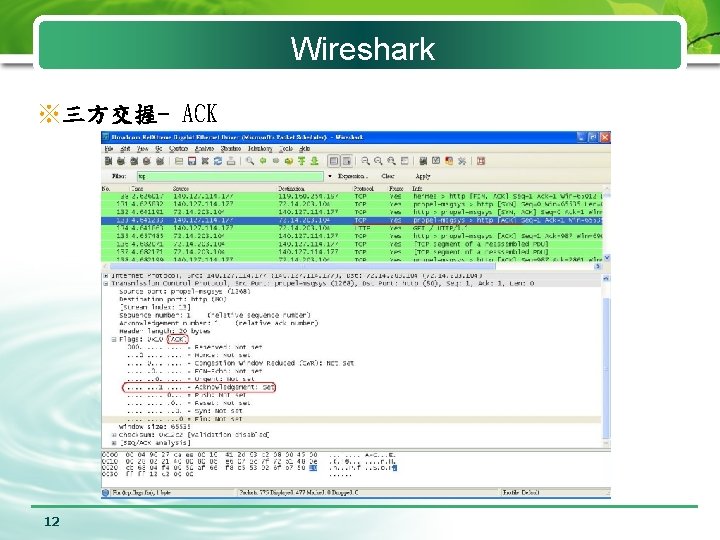This screenshot has height=540, width=720.
Task: Find a packet magnifier icon
Action: pos(250,161)
